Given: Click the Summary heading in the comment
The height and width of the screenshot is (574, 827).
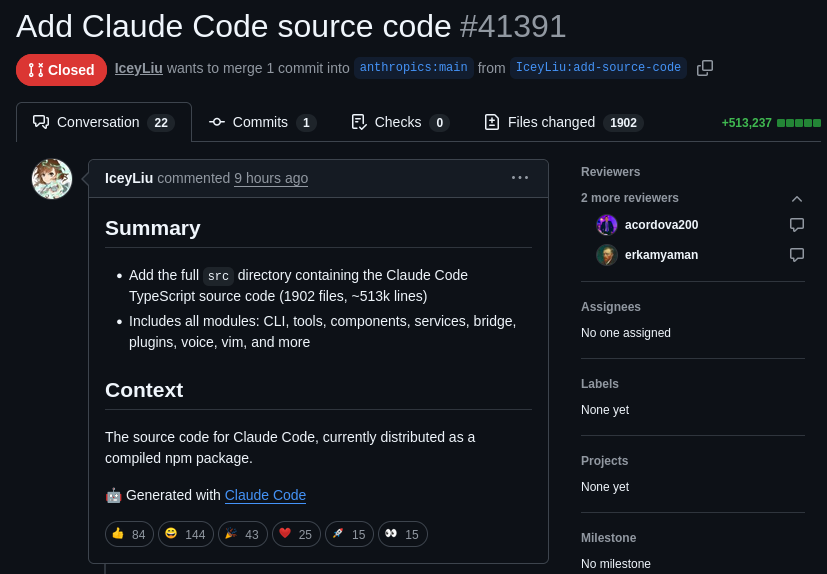Looking at the screenshot, I should pos(153,228).
